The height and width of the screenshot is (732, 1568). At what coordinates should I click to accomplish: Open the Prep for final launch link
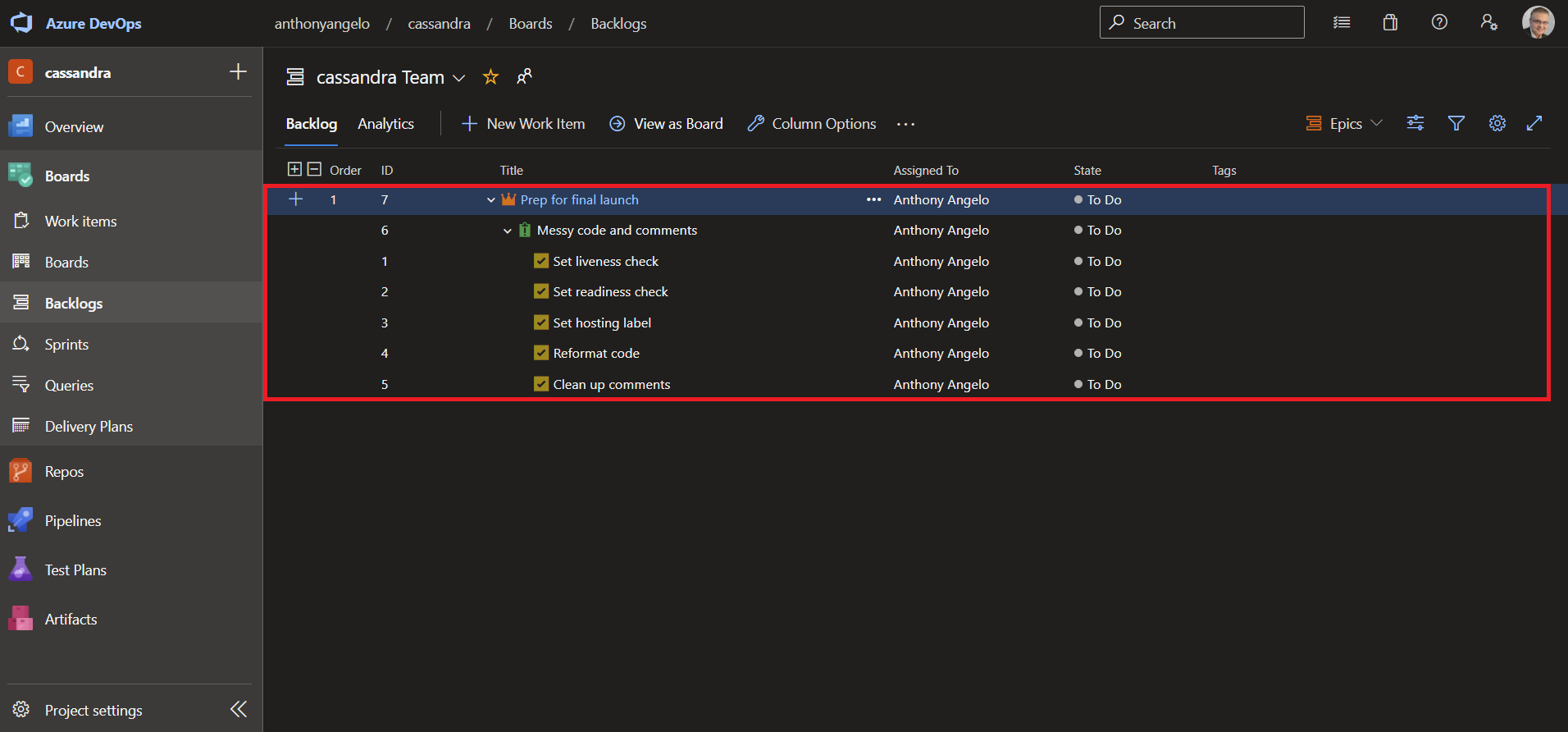coord(579,199)
